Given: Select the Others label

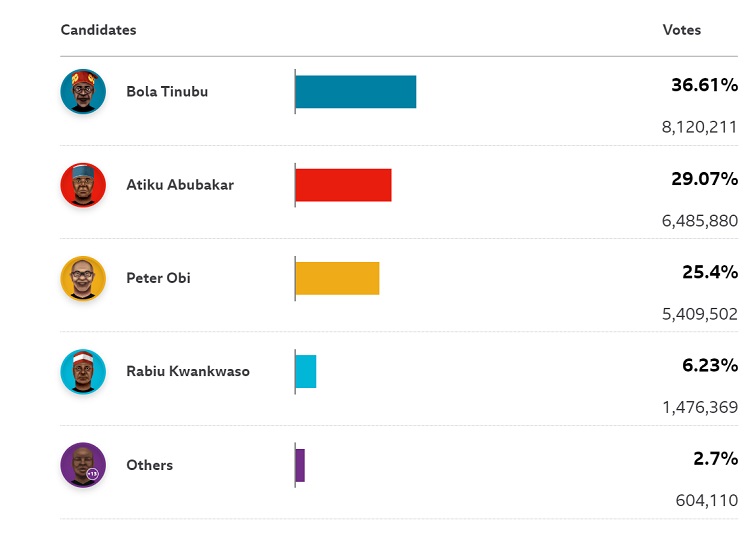Looking at the screenshot, I should 149,465.
